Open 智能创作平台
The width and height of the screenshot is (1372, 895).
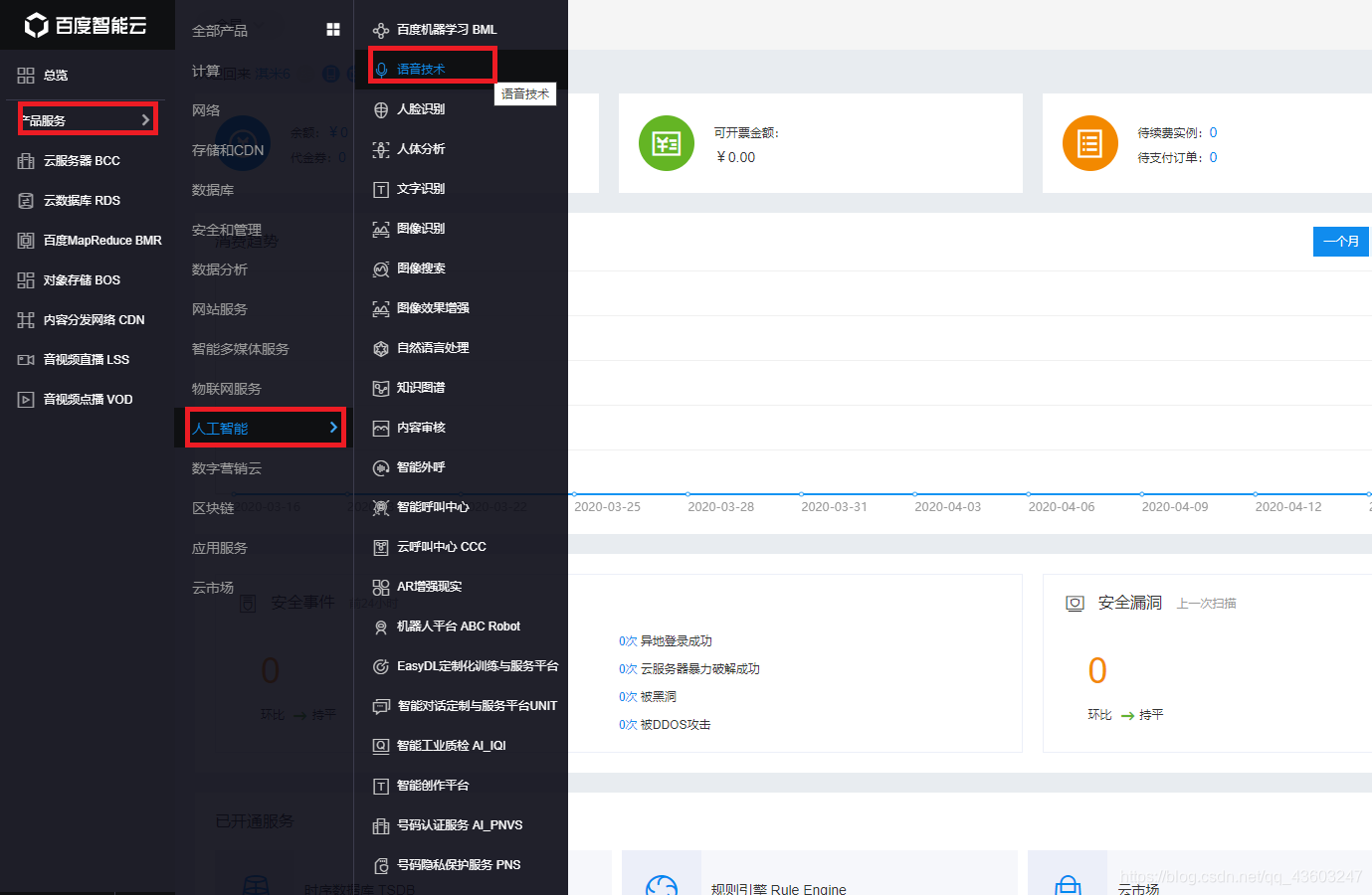pos(433,786)
